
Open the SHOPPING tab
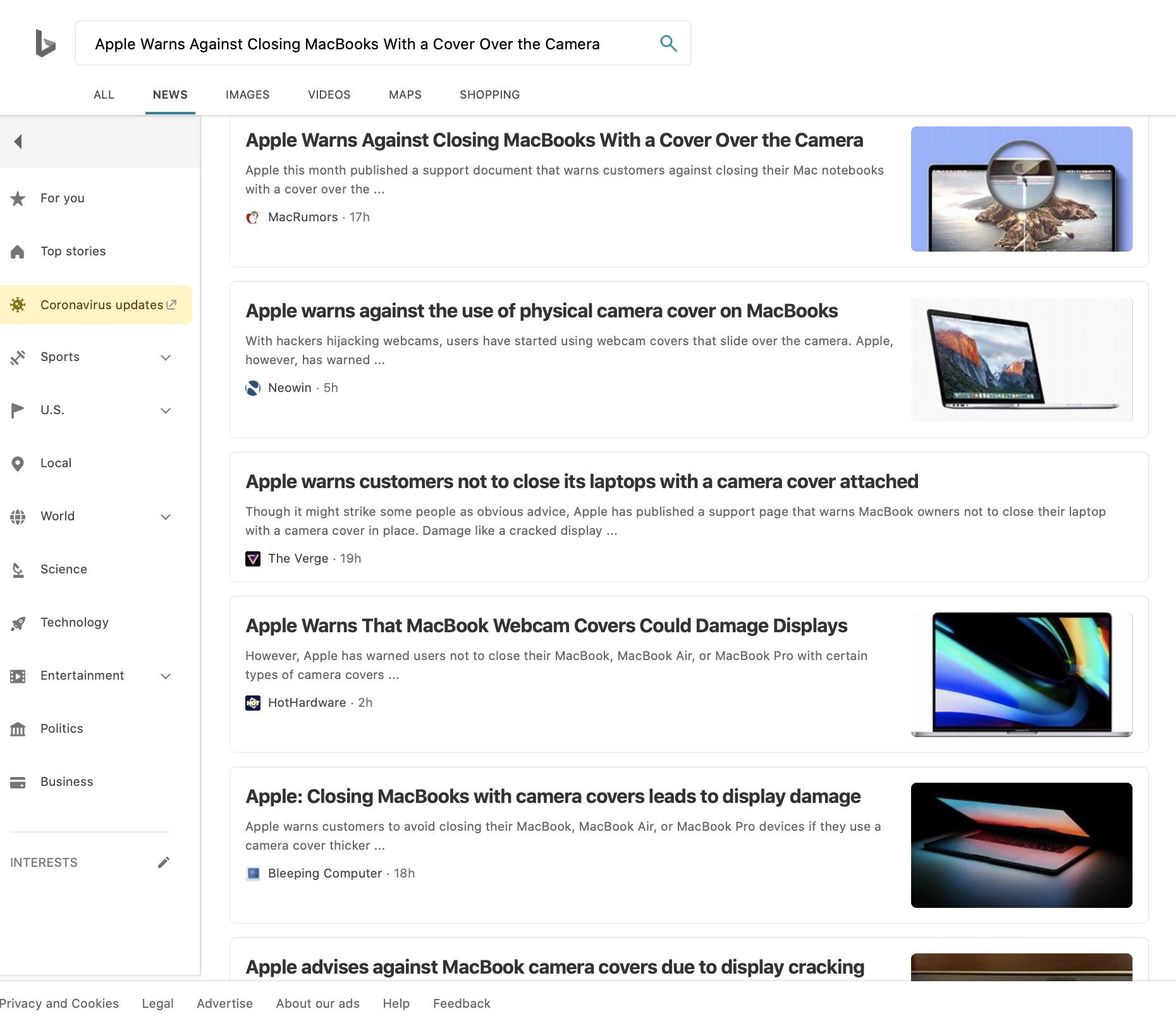click(489, 95)
